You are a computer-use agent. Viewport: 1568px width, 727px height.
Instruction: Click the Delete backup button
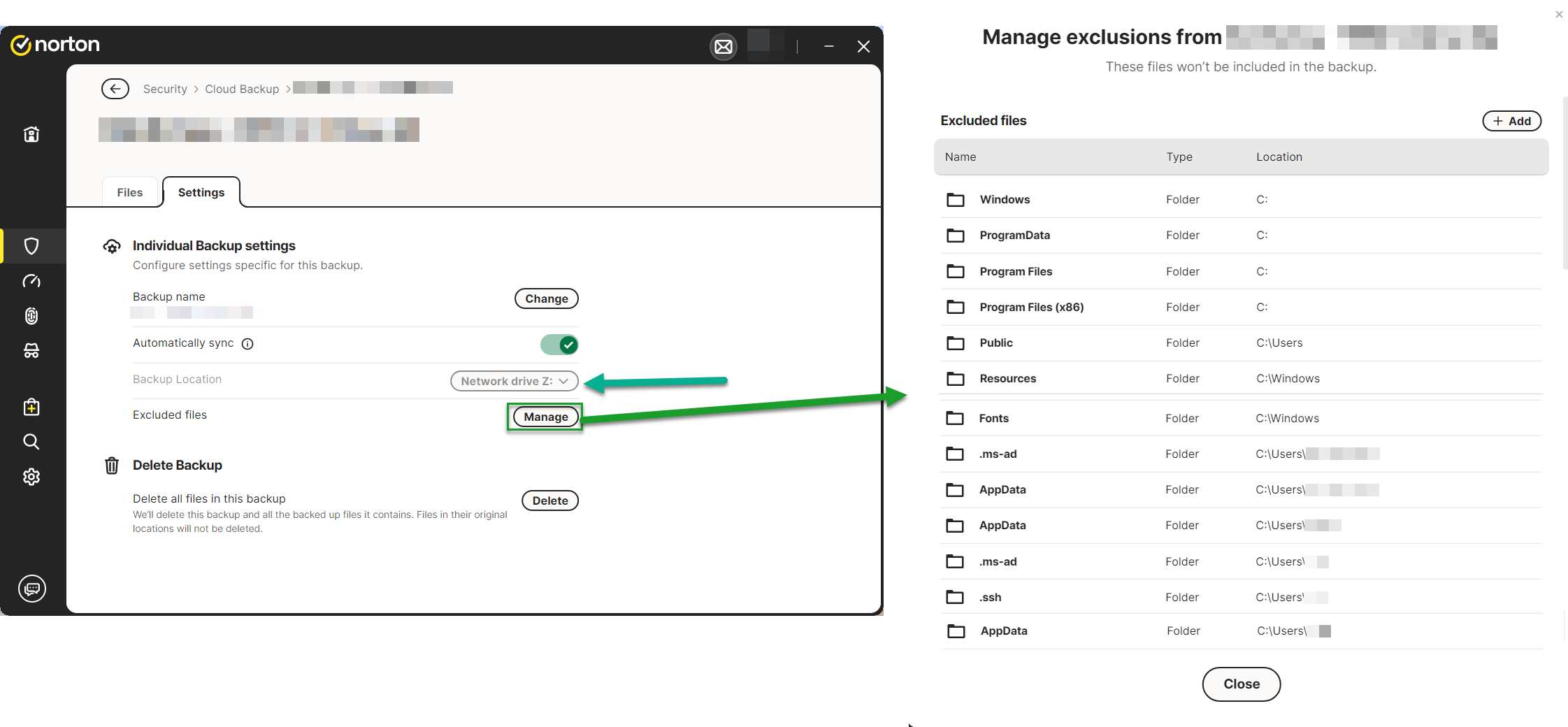(550, 501)
